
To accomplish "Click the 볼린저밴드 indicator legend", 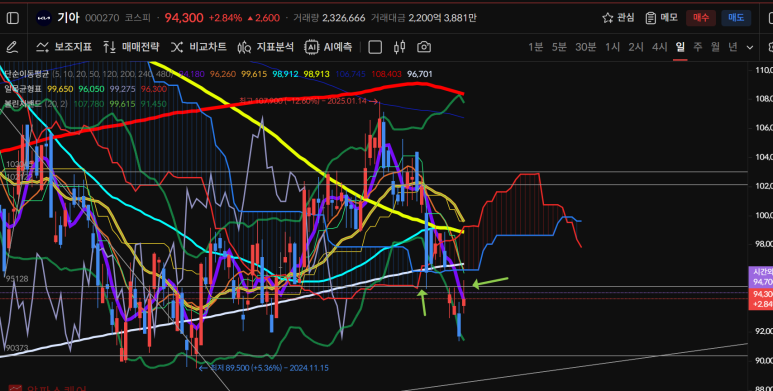I will point(23,104).
